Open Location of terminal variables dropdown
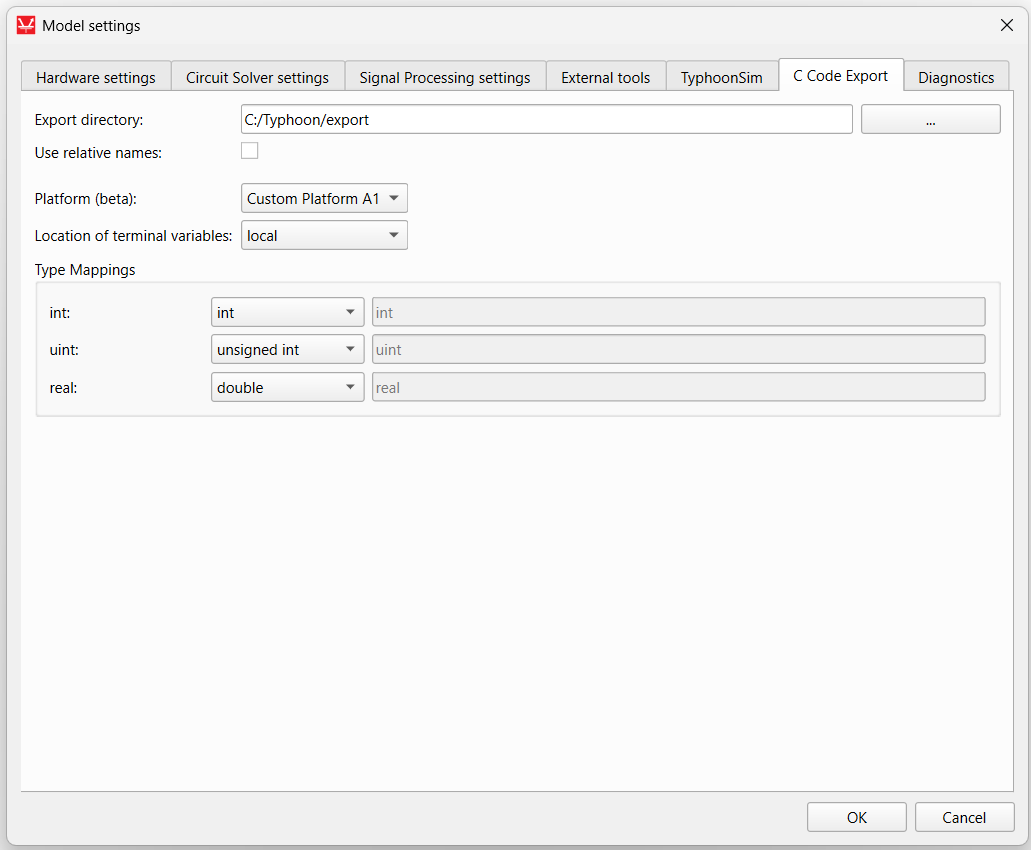The width and height of the screenshot is (1031, 850). (324, 236)
